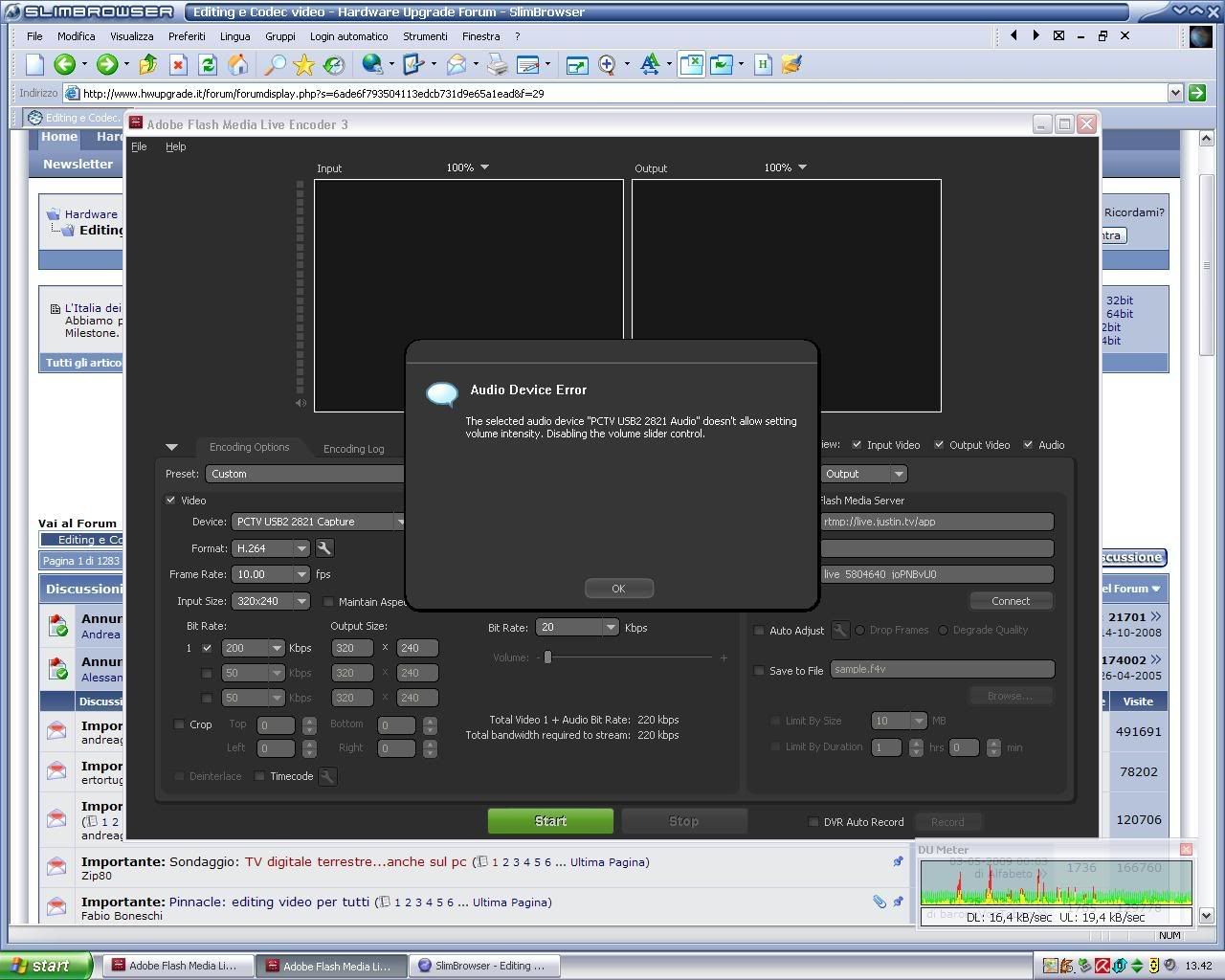The height and width of the screenshot is (980, 1225).
Task: Enable the Timecode checkbox
Action: [x=259, y=776]
